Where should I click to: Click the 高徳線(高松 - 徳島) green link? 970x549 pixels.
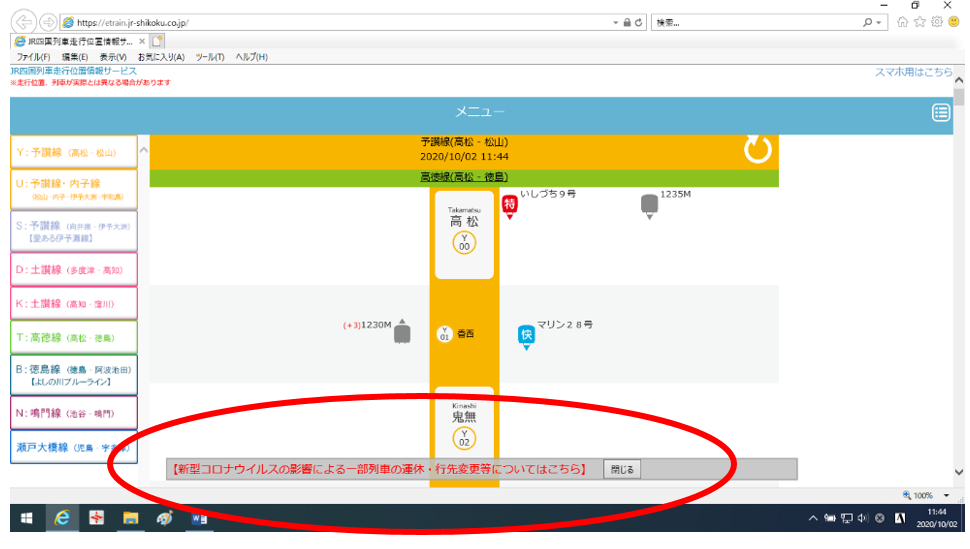[x=464, y=178]
